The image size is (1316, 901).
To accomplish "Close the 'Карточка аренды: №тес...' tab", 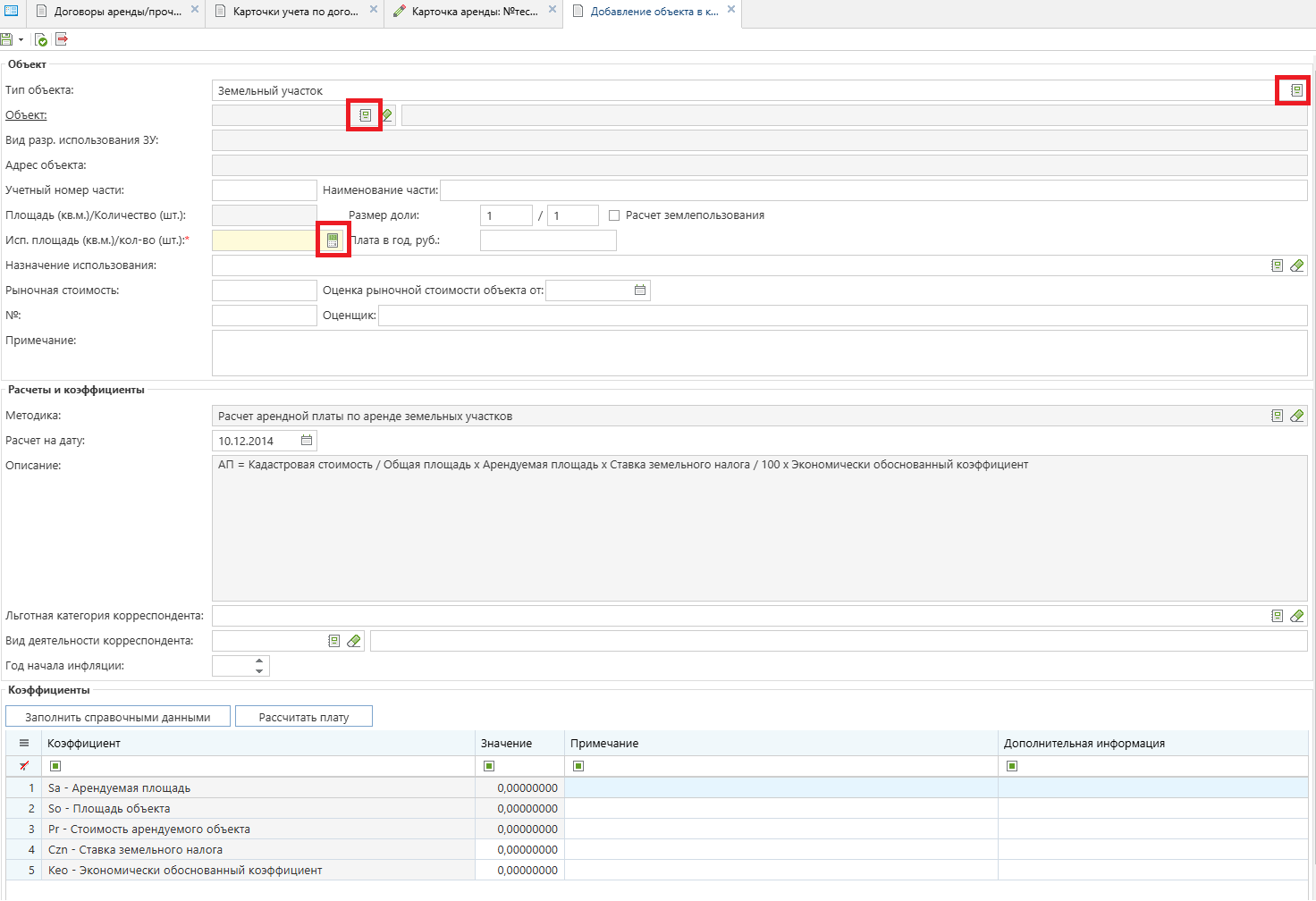I will [553, 10].
